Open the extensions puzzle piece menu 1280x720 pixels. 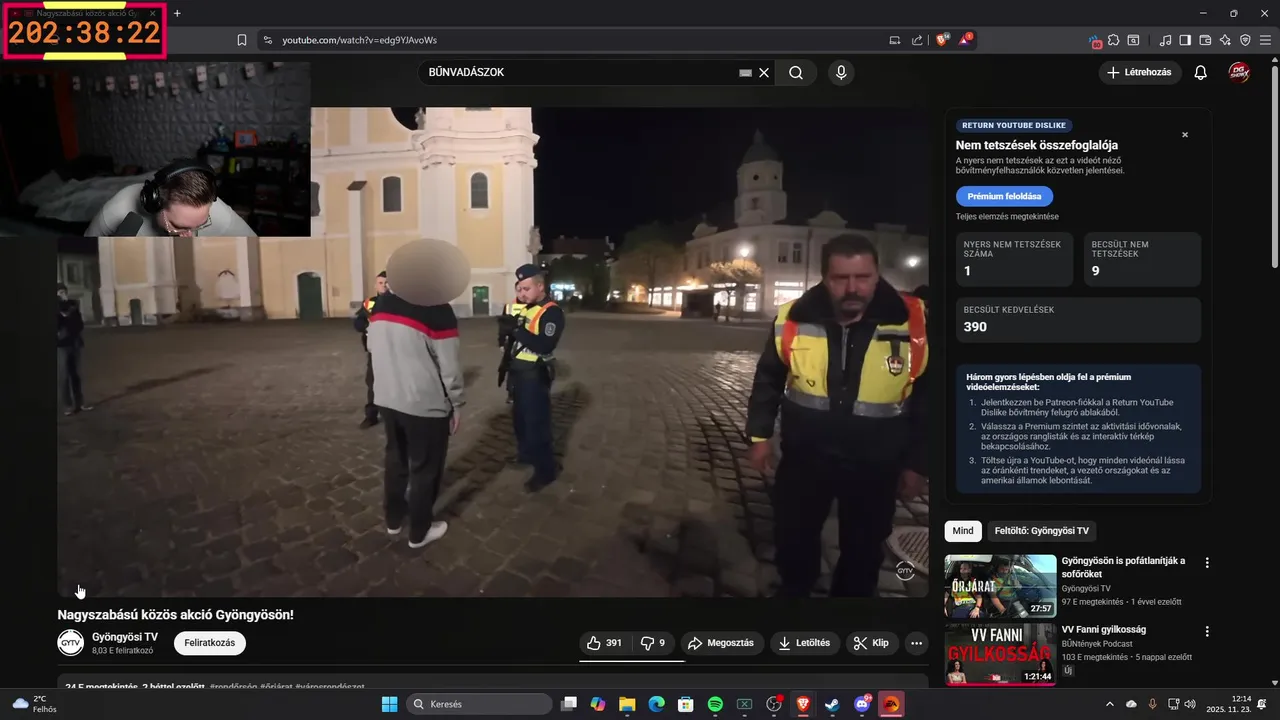coord(1114,40)
